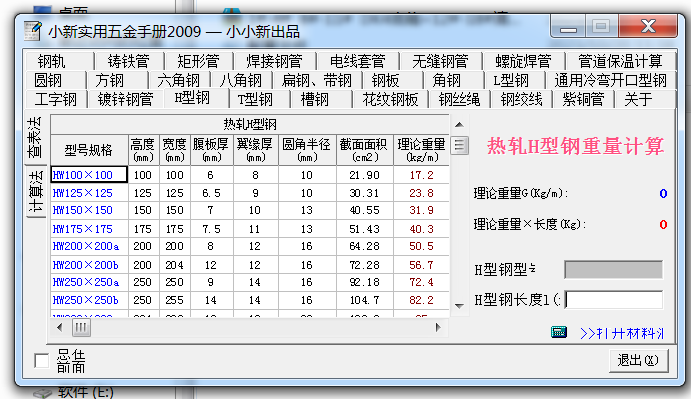Click the 型号规格 column header
This screenshot has height=399, width=691.
point(89,150)
